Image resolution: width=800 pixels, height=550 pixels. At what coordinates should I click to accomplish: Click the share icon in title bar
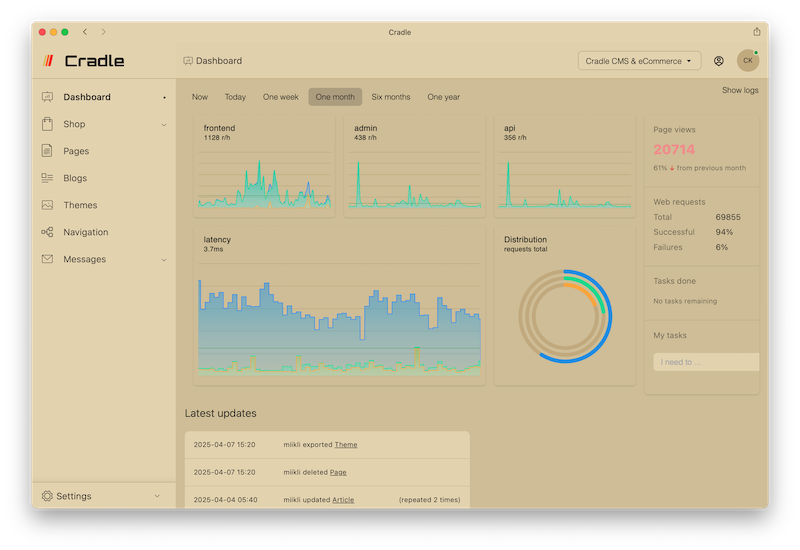click(x=757, y=32)
